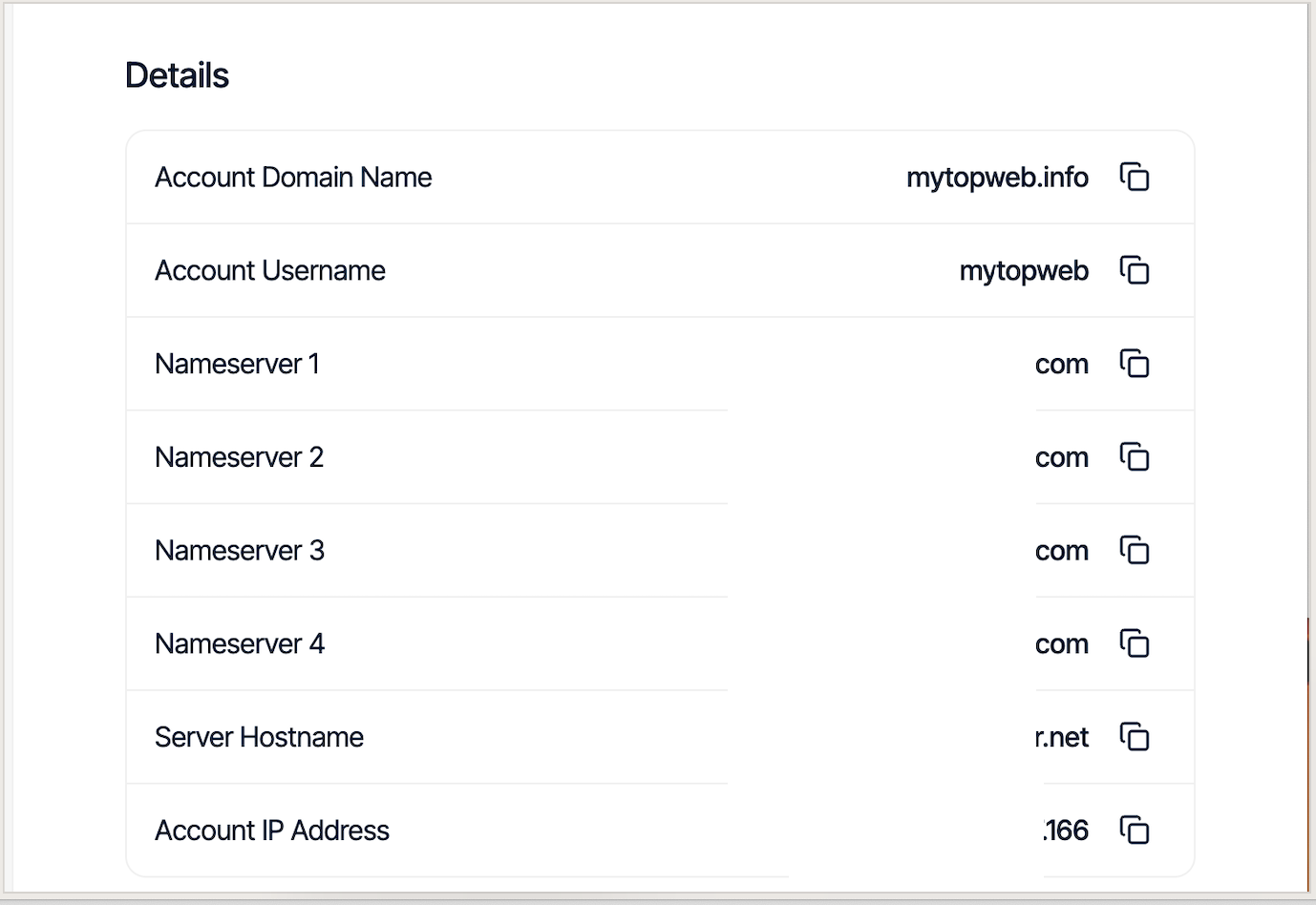The width and height of the screenshot is (1316, 905).
Task: Click the Nameserver 1 label
Action: [237, 364]
